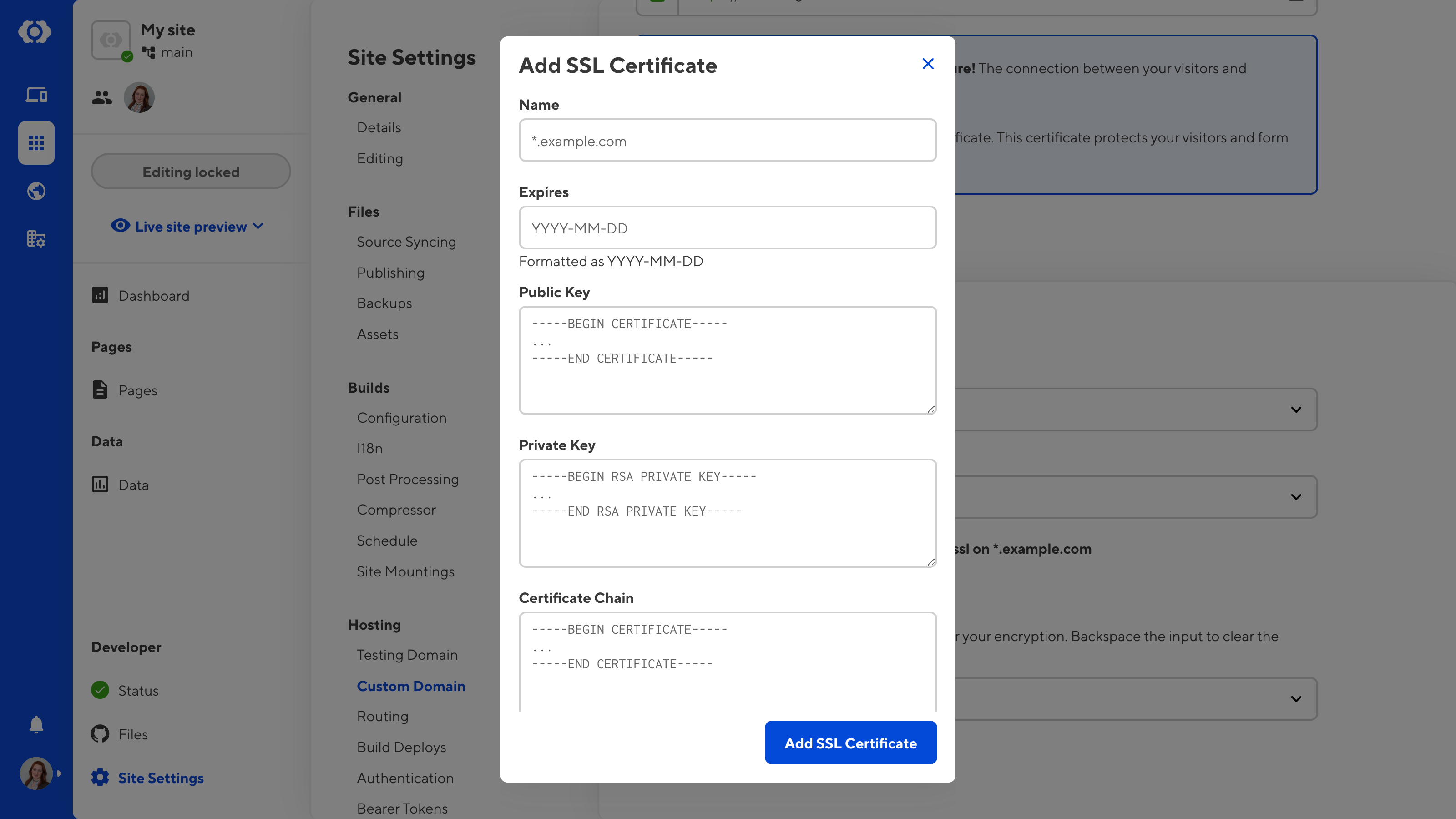The width and height of the screenshot is (1456, 819).
Task: Click the Site Settings gear icon
Action: click(100, 777)
